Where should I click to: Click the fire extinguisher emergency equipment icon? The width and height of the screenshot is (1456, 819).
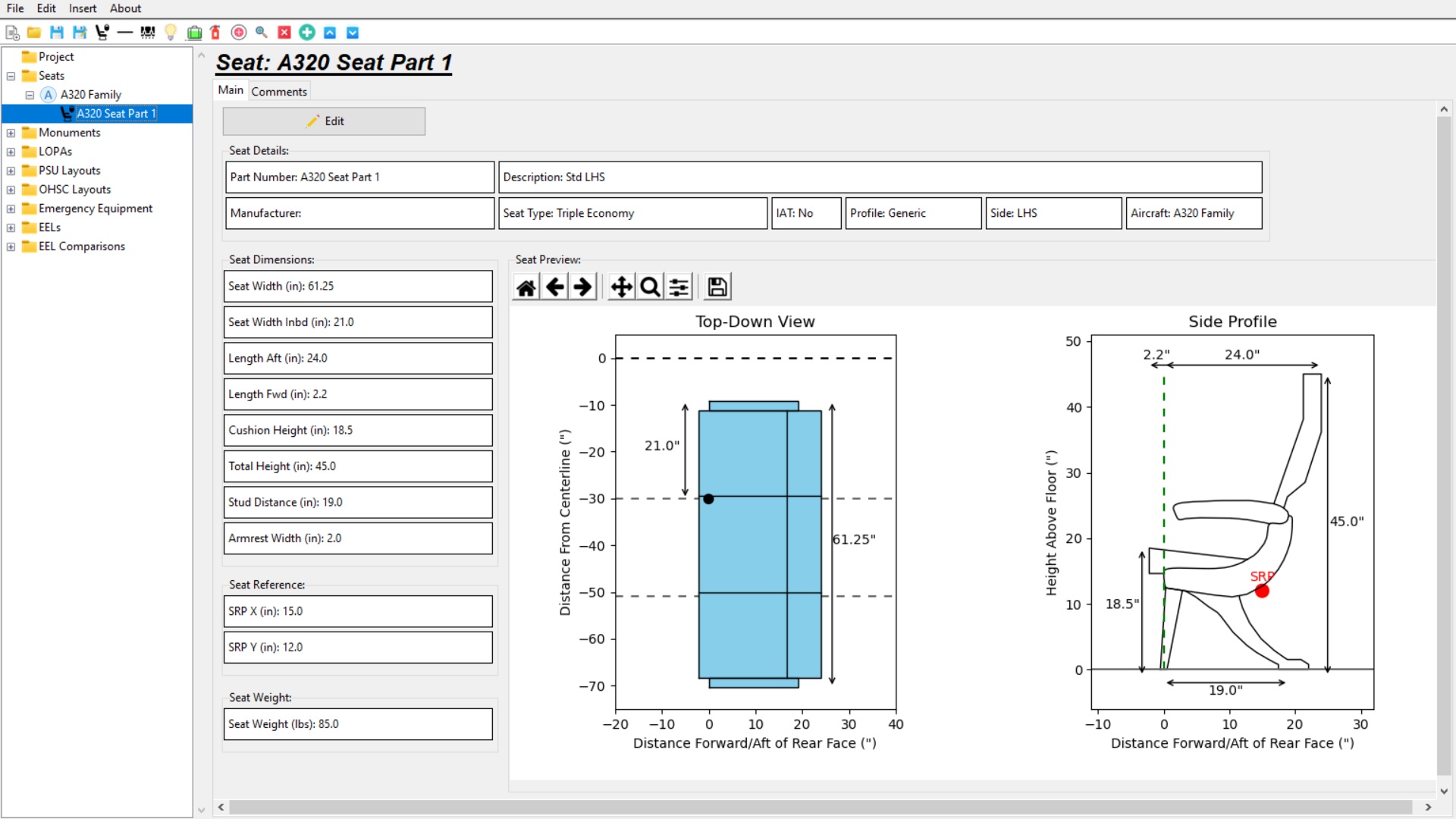coord(215,33)
